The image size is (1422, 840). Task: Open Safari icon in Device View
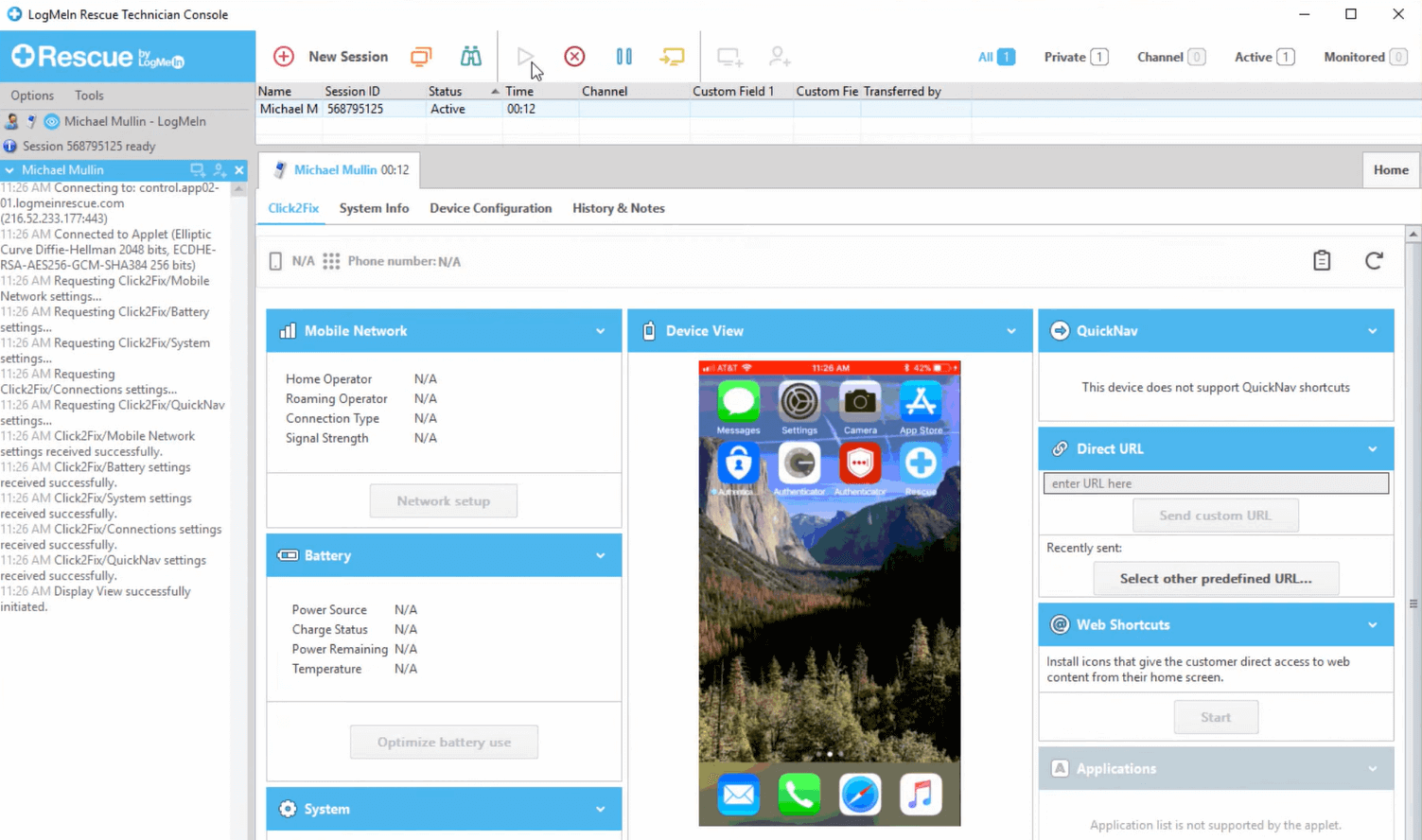[859, 795]
